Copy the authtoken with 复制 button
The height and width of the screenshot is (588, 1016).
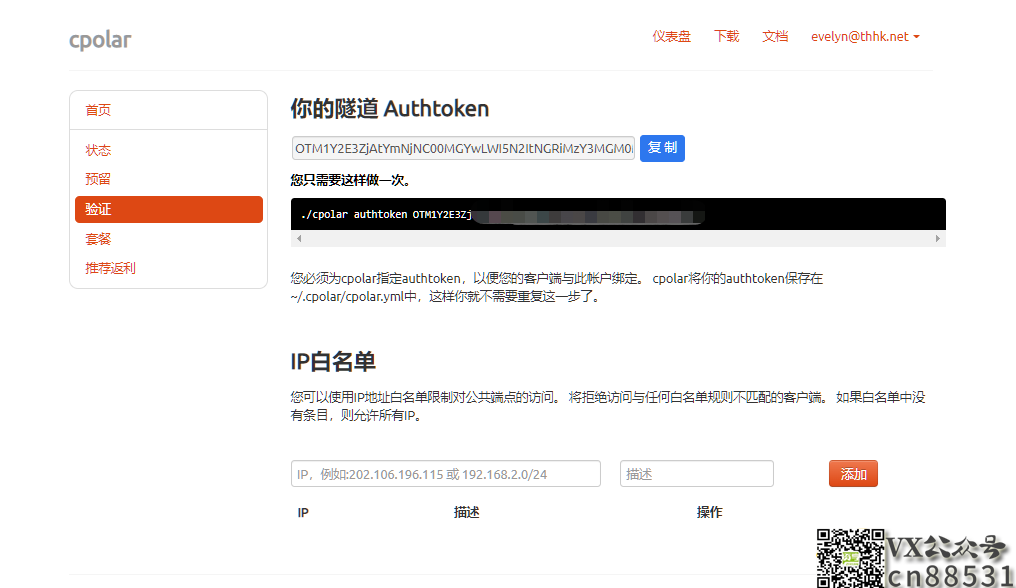tap(662, 148)
